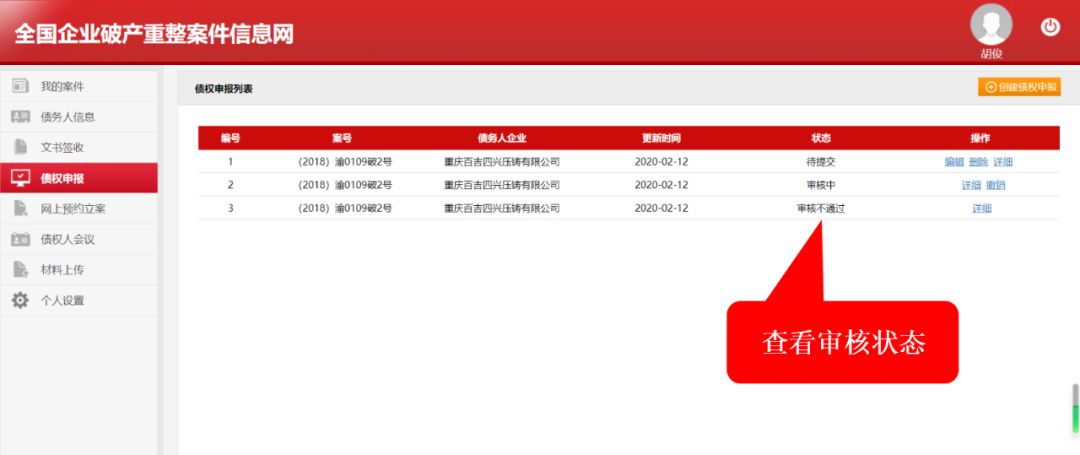Image resolution: width=1080 pixels, height=455 pixels.
Task: Click 撤销 link in row 2
Action: click(x=995, y=185)
